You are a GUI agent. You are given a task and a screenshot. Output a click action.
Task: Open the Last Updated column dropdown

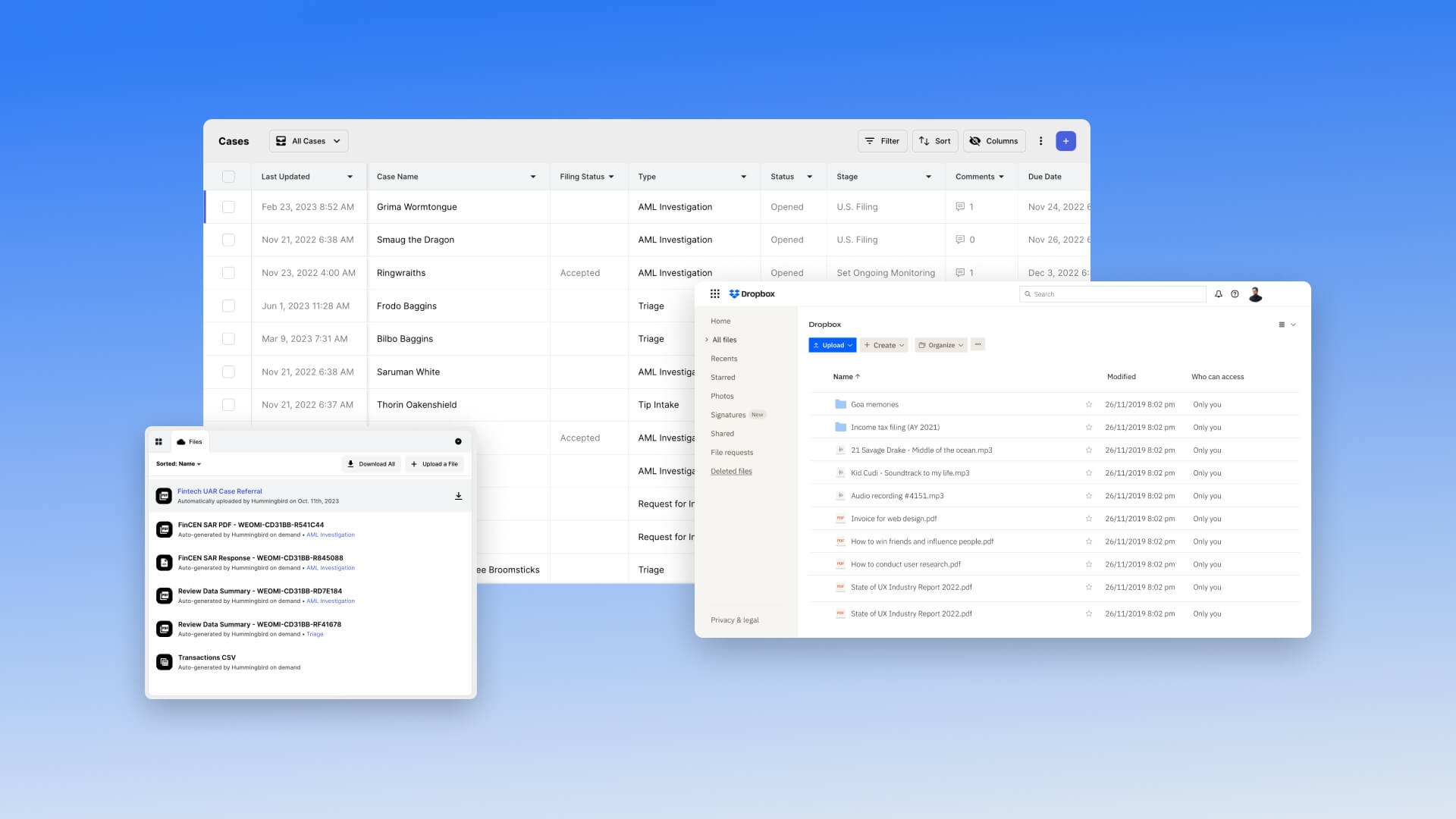coord(350,177)
